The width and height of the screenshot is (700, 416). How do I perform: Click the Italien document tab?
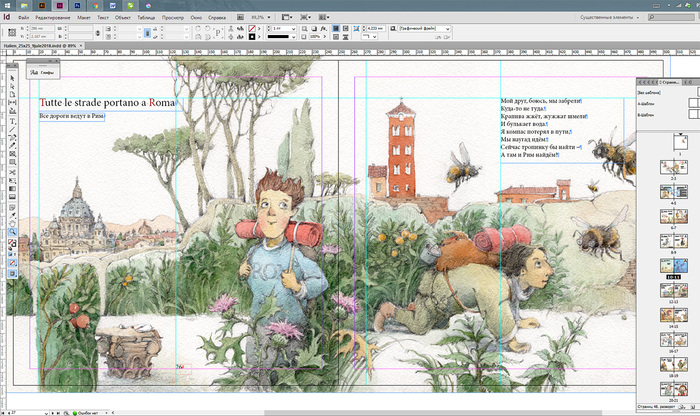pyautogui.click(x=40, y=46)
